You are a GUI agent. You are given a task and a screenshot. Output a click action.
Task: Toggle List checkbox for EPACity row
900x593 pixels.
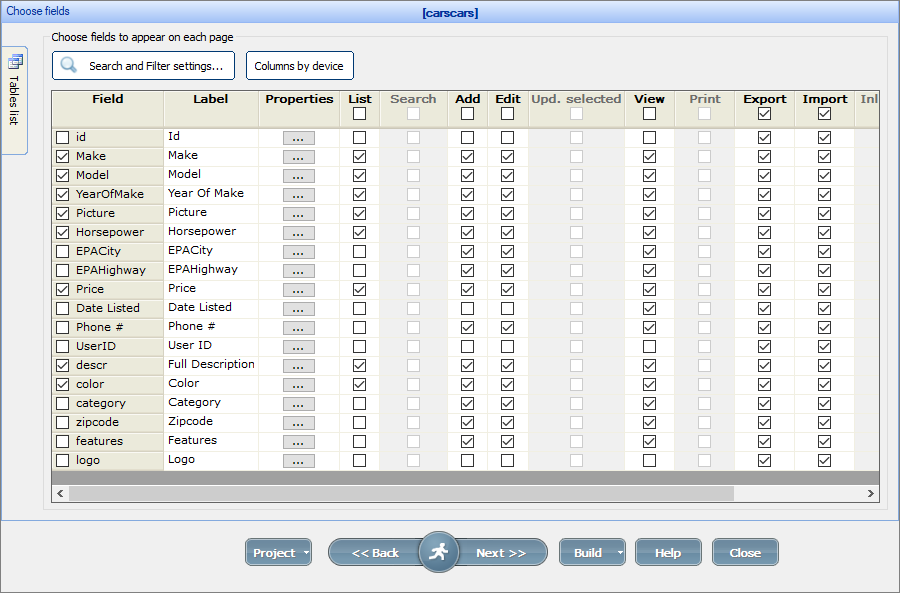coord(359,252)
